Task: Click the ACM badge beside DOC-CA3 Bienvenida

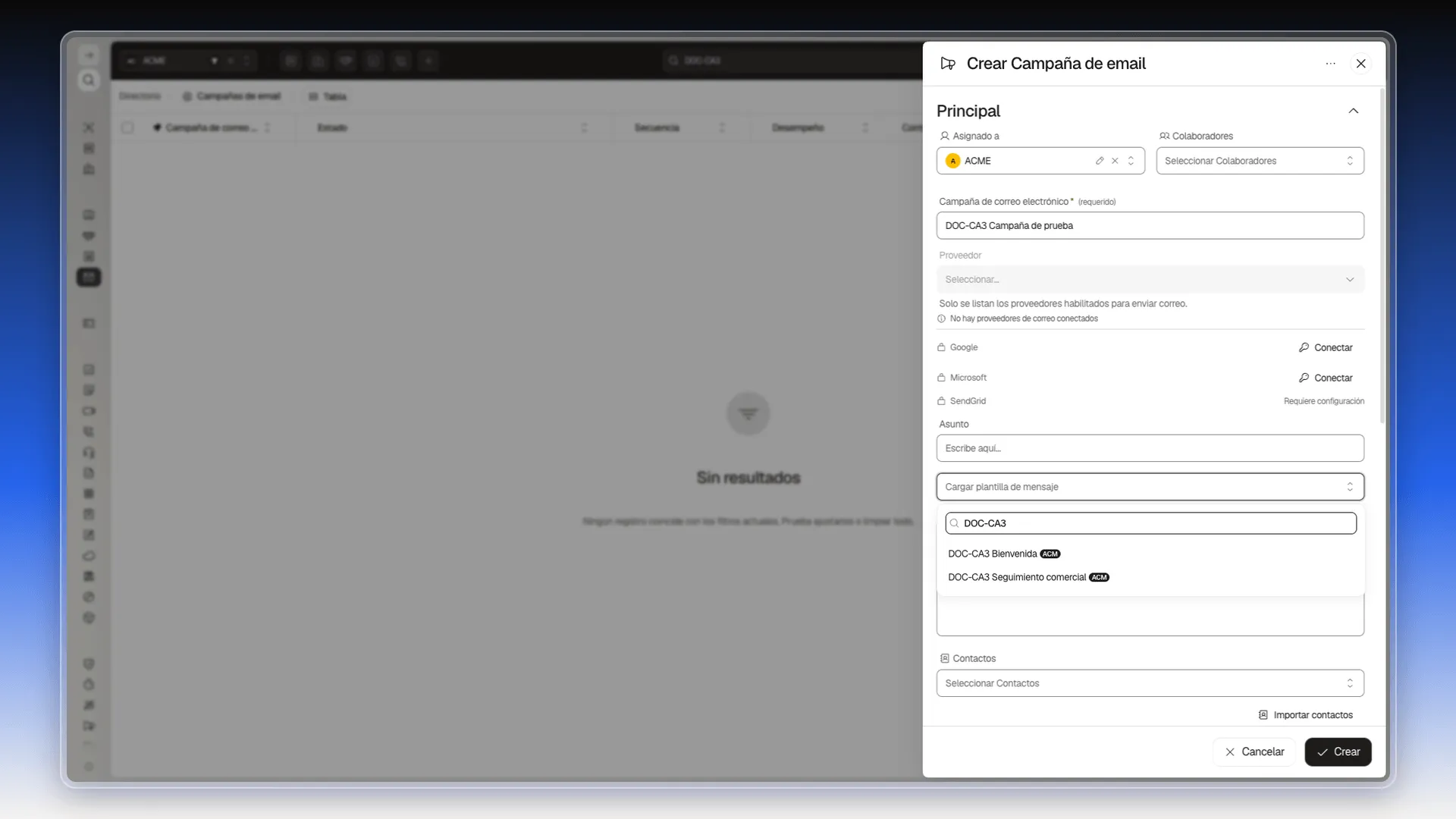Action: pyautogui.click(x=1050, y=554)
